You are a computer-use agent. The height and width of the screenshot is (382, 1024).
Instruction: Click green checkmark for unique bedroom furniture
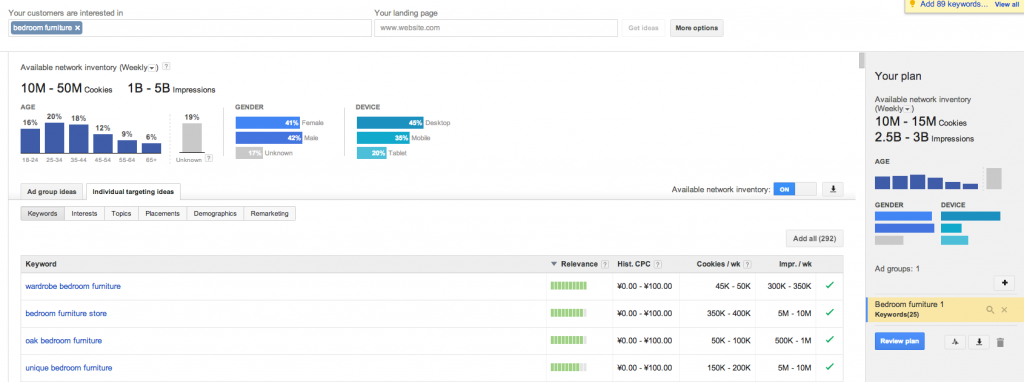tap(829, 367)
